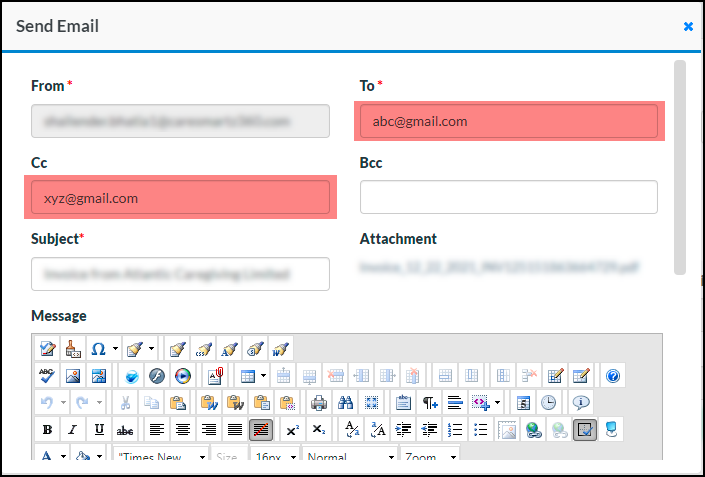Expand the Insert Table dropdown arrow
Screen dimensions: 705x477
coord(263,376)
